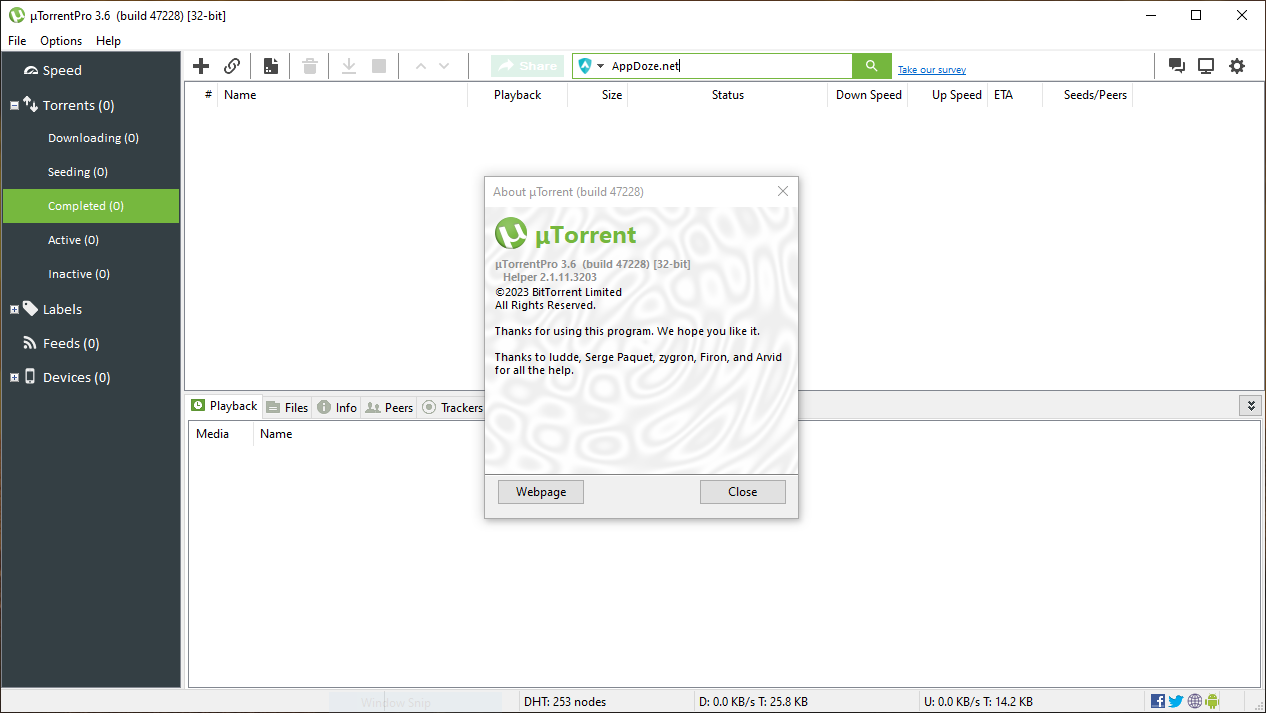The width and height of the screenshot is (1266, 713).
Task: Open the Options menu
Action: pos(60,40)
